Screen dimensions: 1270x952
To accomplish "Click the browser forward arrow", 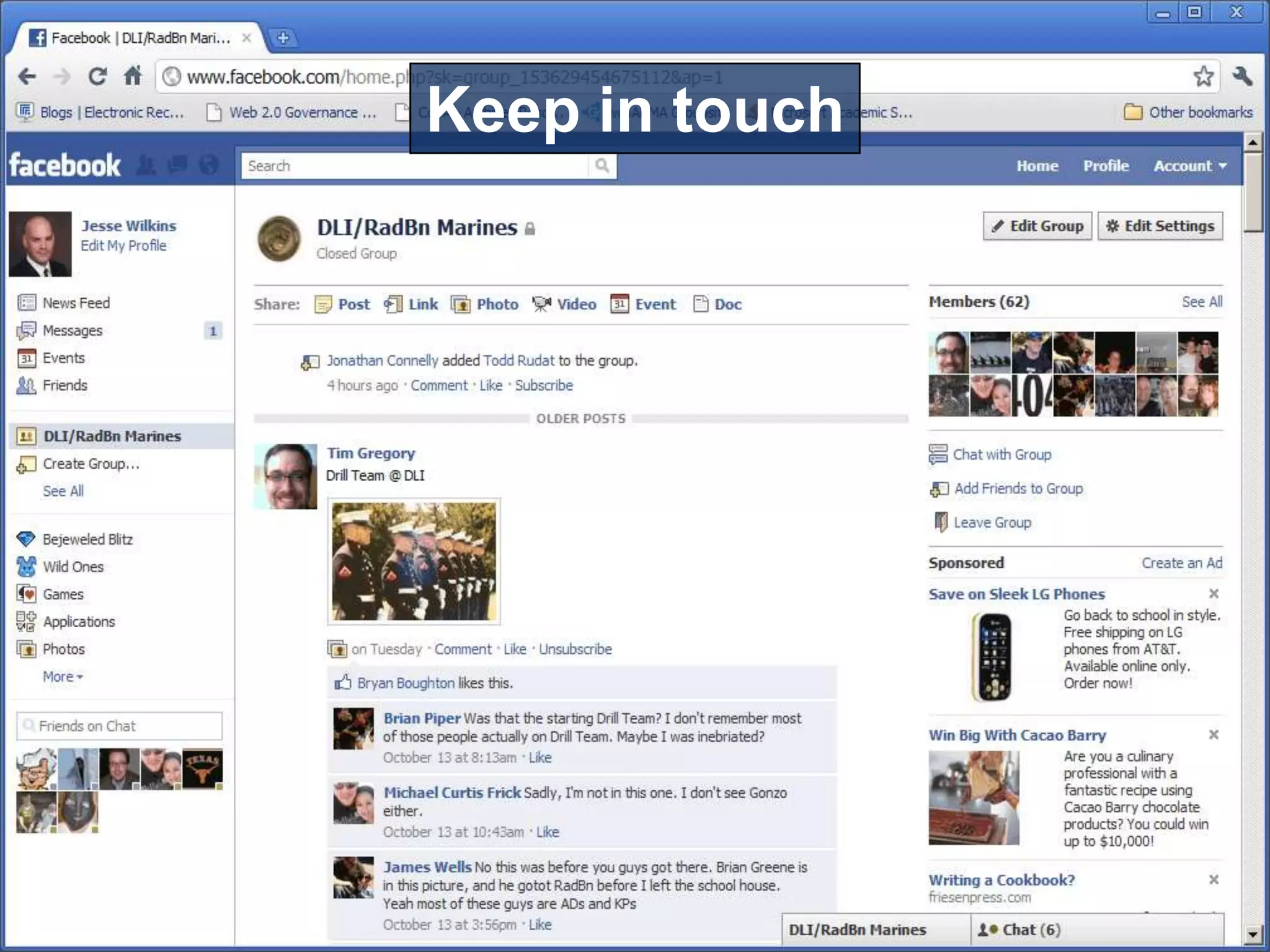I will pyautogui.click(x=61, y=77).
